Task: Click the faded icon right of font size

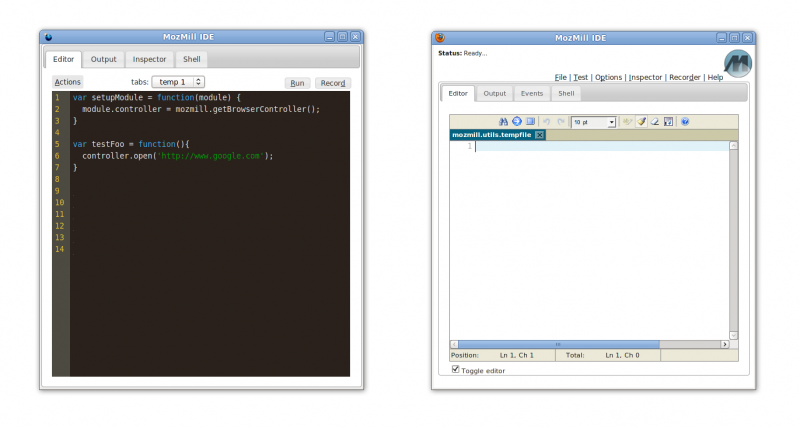Action: pyautogui.click(x=627, y=121)
